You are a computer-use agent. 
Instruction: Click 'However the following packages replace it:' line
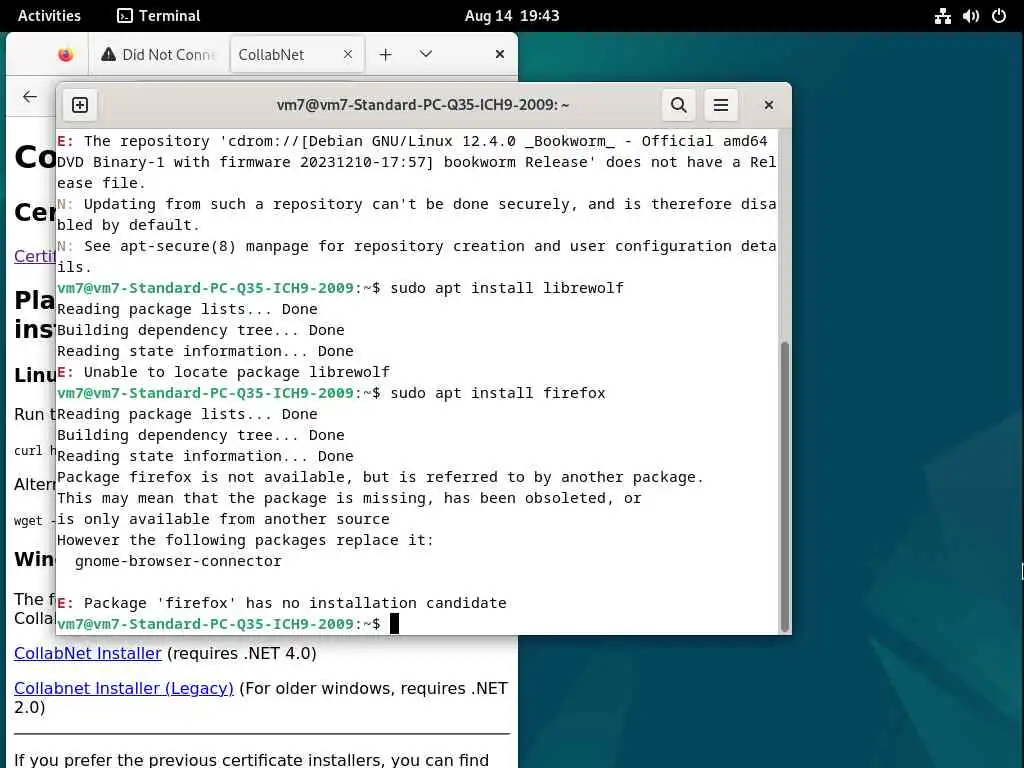(245, 540)
